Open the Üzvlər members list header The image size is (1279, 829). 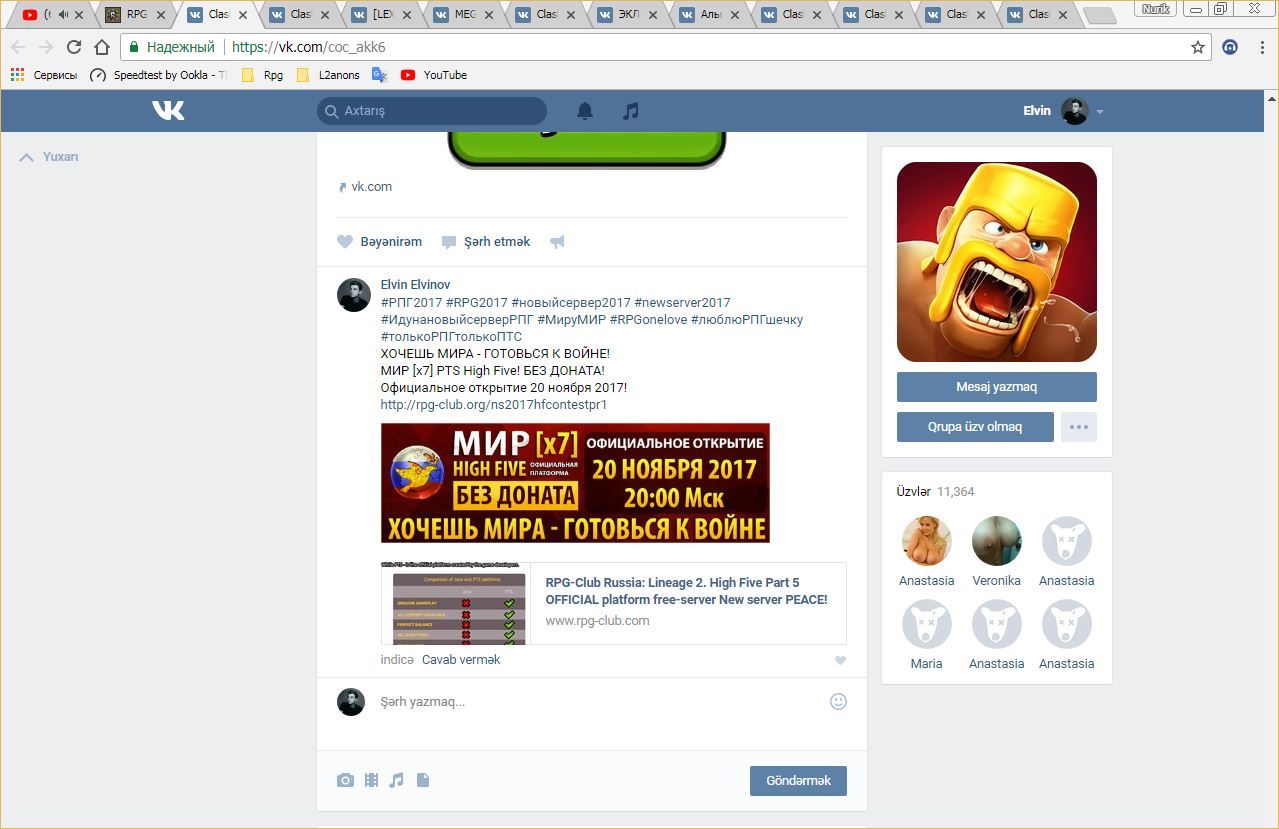coord(935,492)
